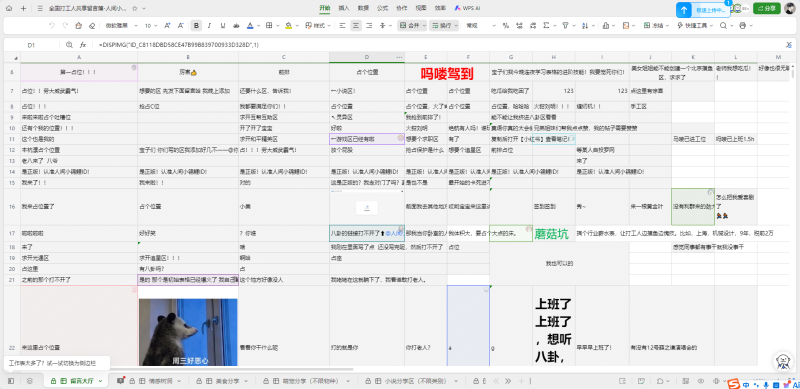800x389 pixels.
Task: Click the Sum sigma icon
Action: tap(546, 26)
